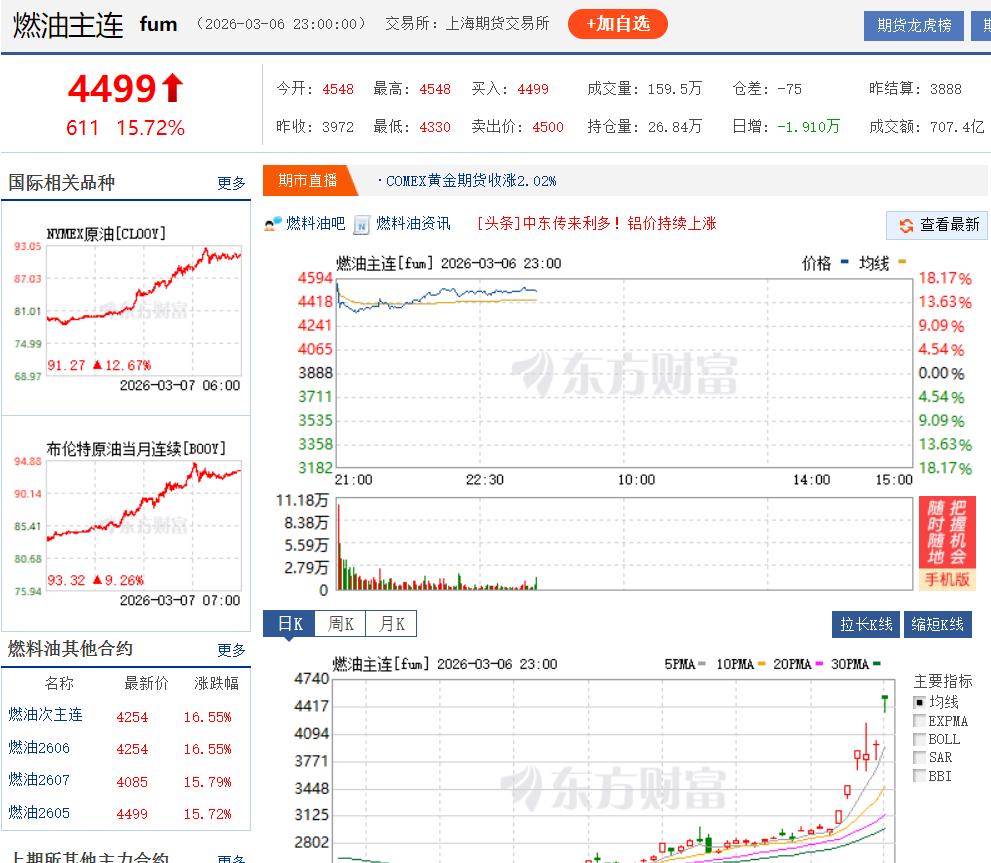991x863 pixels.
Task: Open the 燃油次主连 contract link
Action: [x=46, y=715]
